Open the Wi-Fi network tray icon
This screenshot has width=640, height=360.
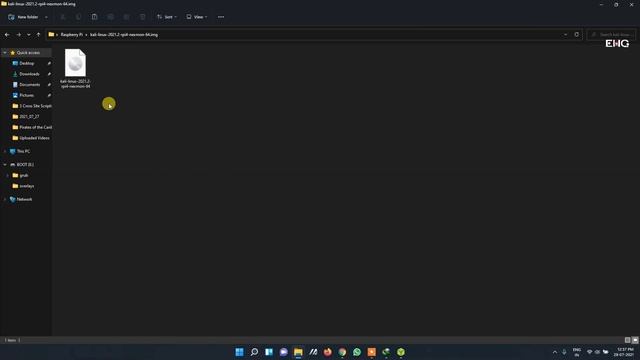tap(589, 352)
